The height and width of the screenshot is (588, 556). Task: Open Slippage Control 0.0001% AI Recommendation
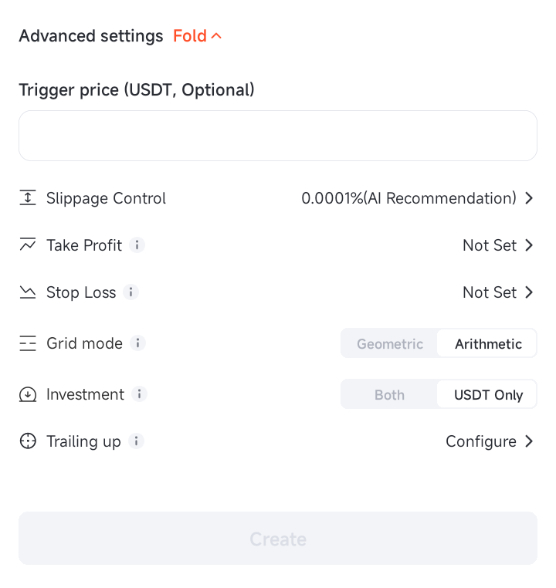point(417,198)
